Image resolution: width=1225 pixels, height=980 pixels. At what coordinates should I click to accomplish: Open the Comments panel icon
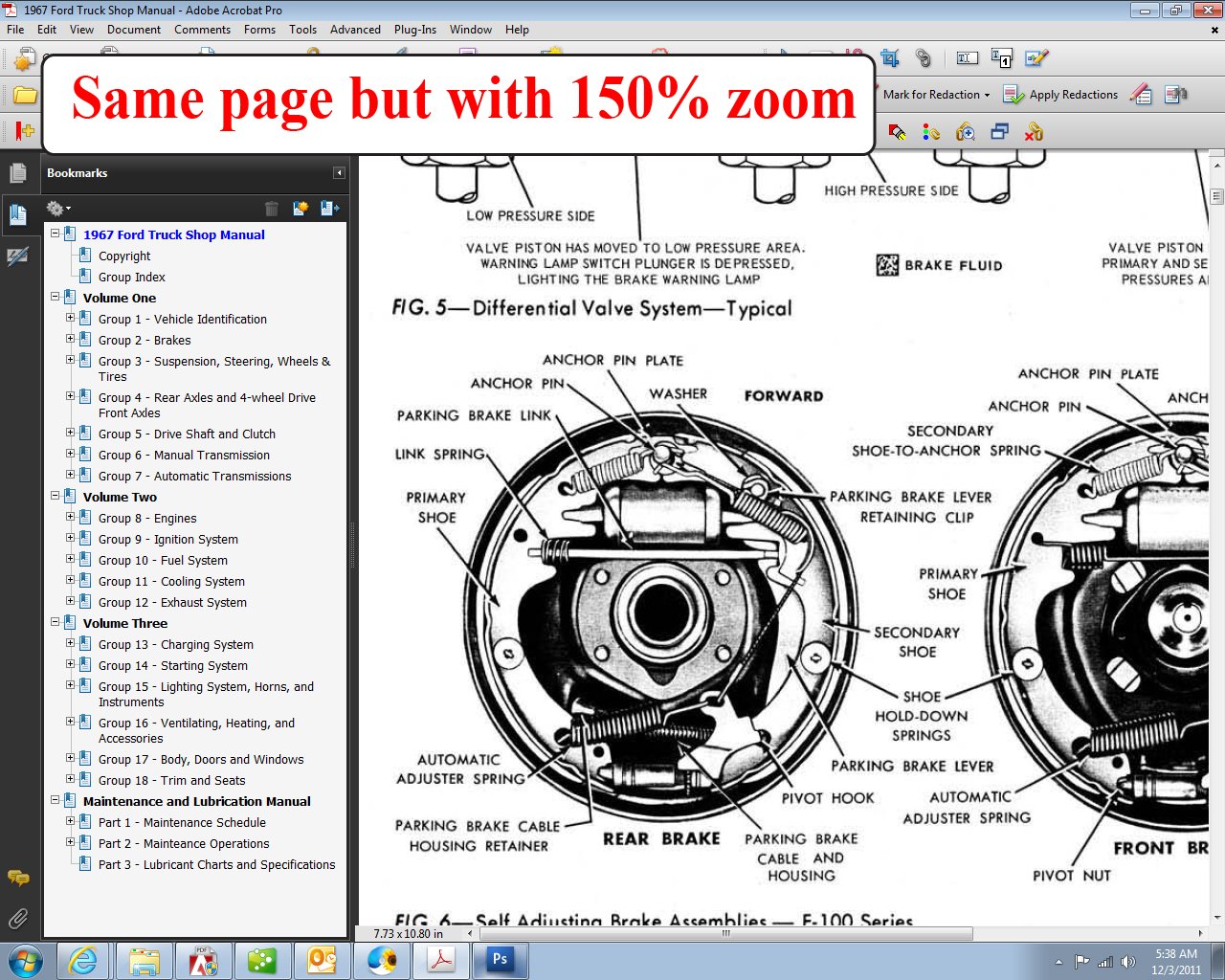coord(17,878)
